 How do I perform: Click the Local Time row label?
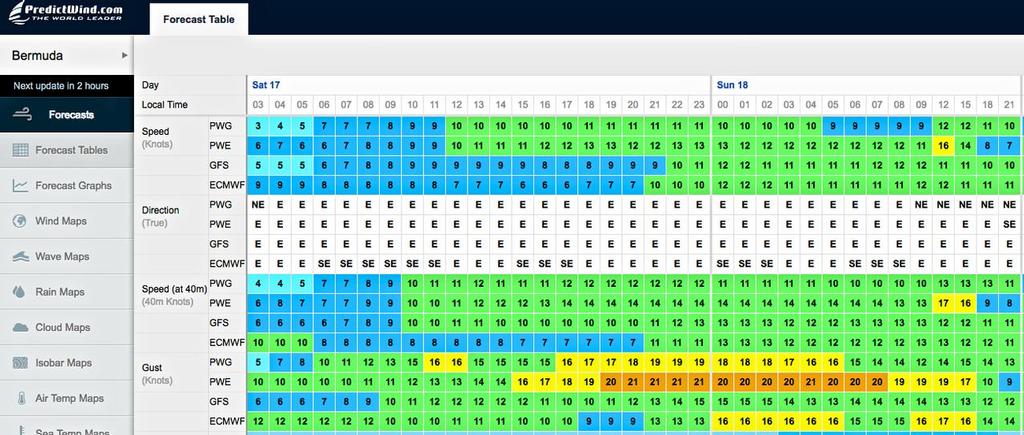(165, 105)
